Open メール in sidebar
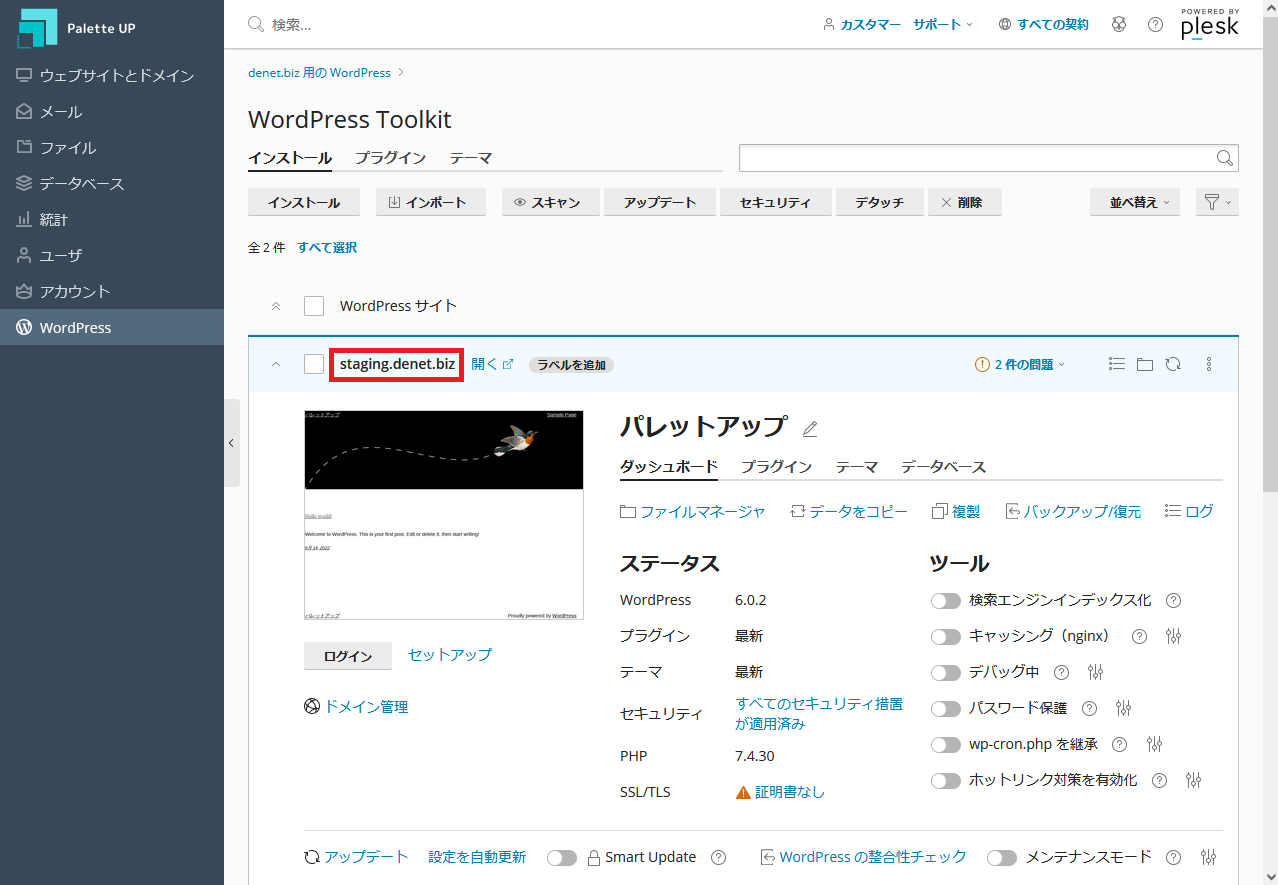This screenshot has height=885, width=1278. [112, 112]
